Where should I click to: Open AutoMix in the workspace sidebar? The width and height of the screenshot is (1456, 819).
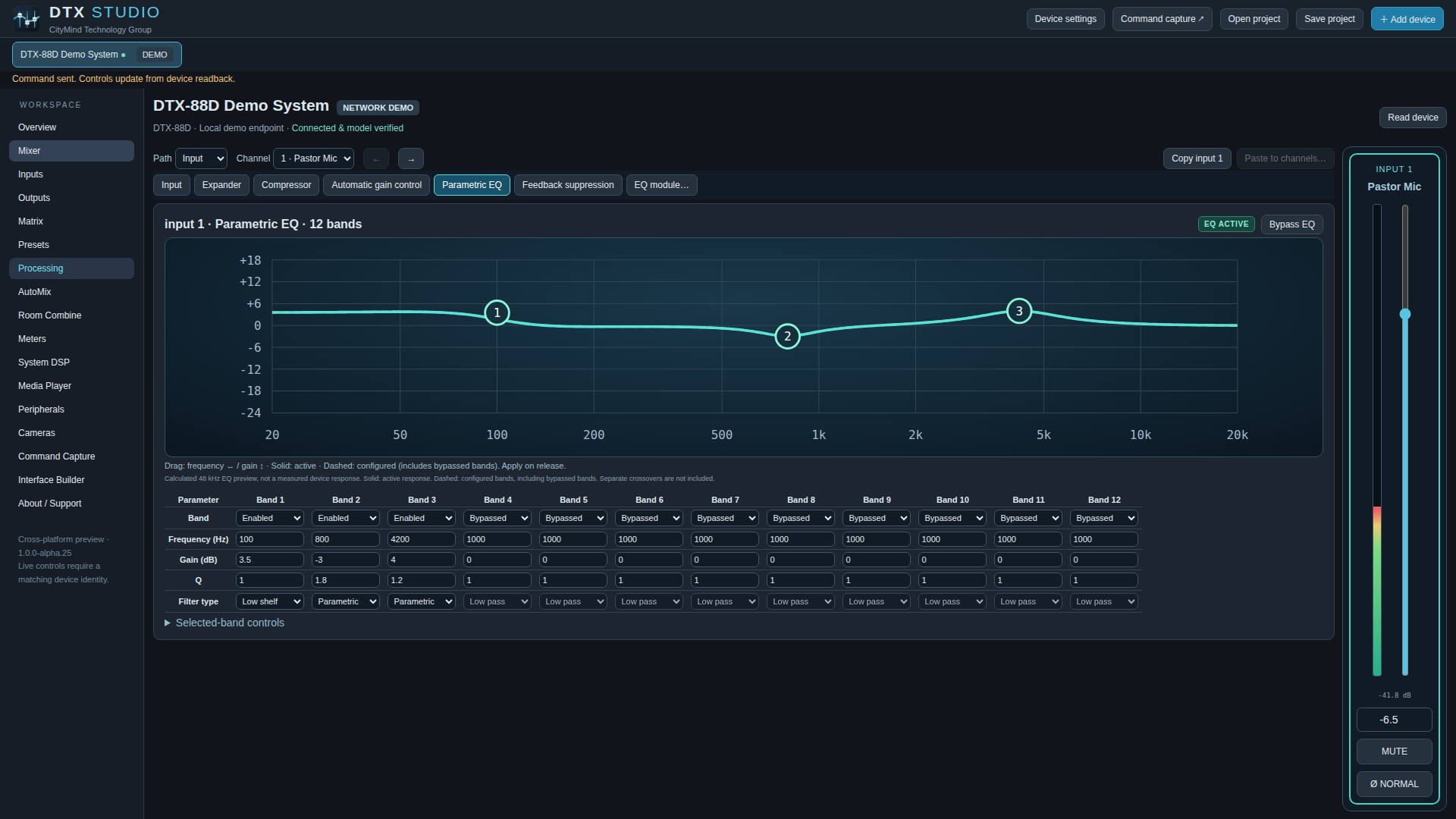click(71, 292)
